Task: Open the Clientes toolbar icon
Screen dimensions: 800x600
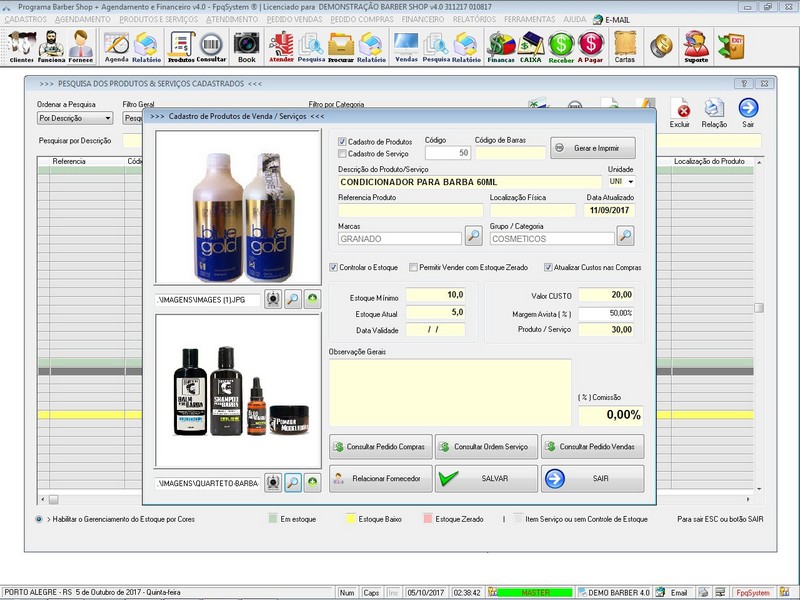Action: pyautogui.click(x=21, y=46)
